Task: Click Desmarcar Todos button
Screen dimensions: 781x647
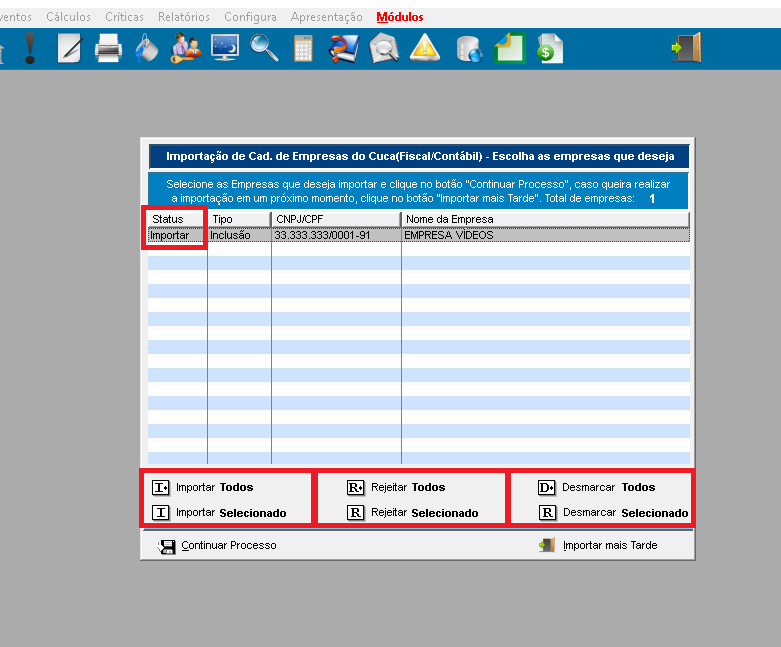Action: 597,487
